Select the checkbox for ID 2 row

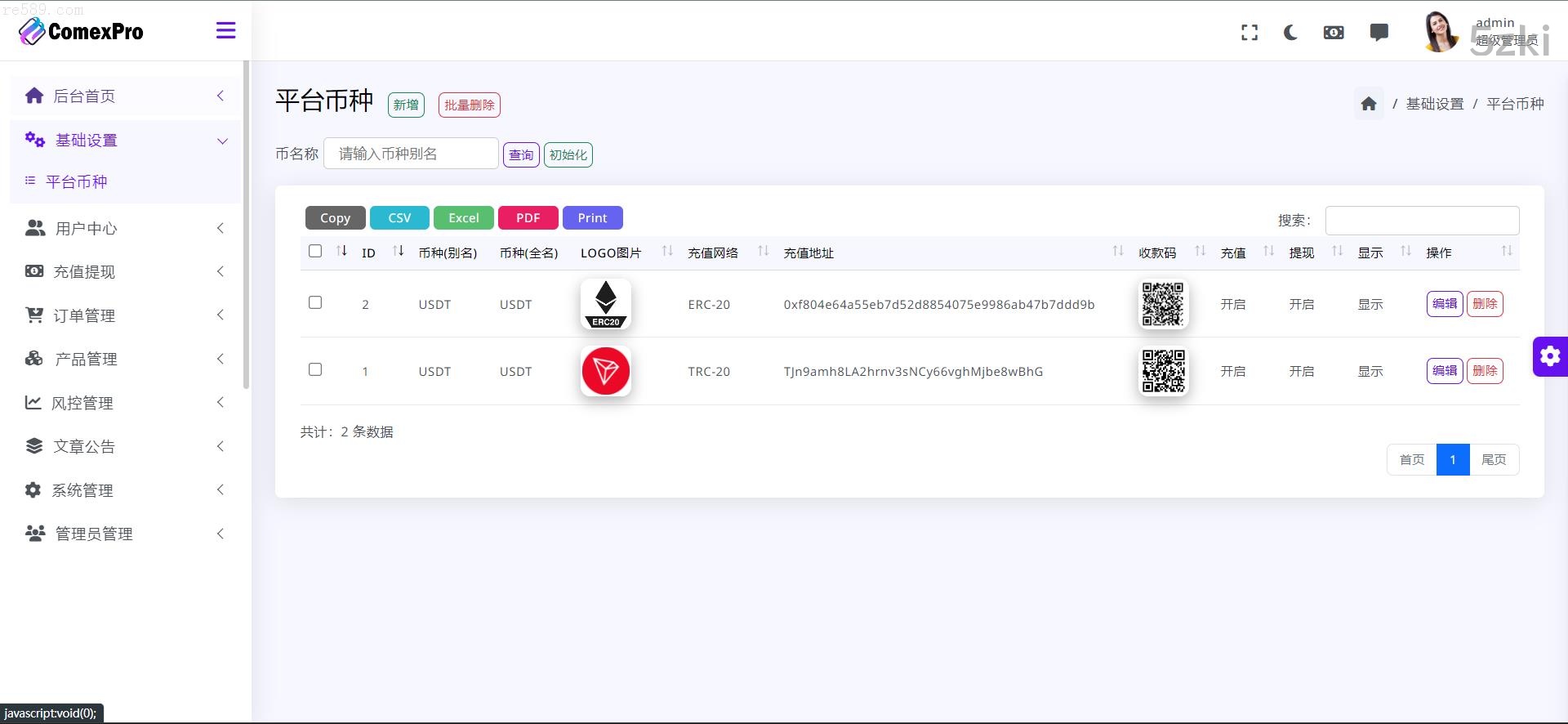point(315,303)
